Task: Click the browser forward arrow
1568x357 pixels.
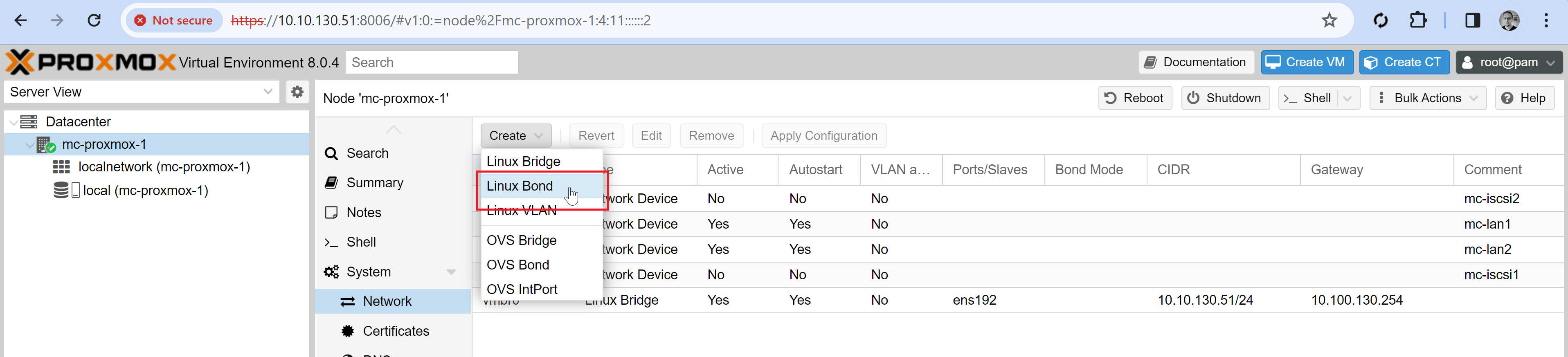Action: 57,21
